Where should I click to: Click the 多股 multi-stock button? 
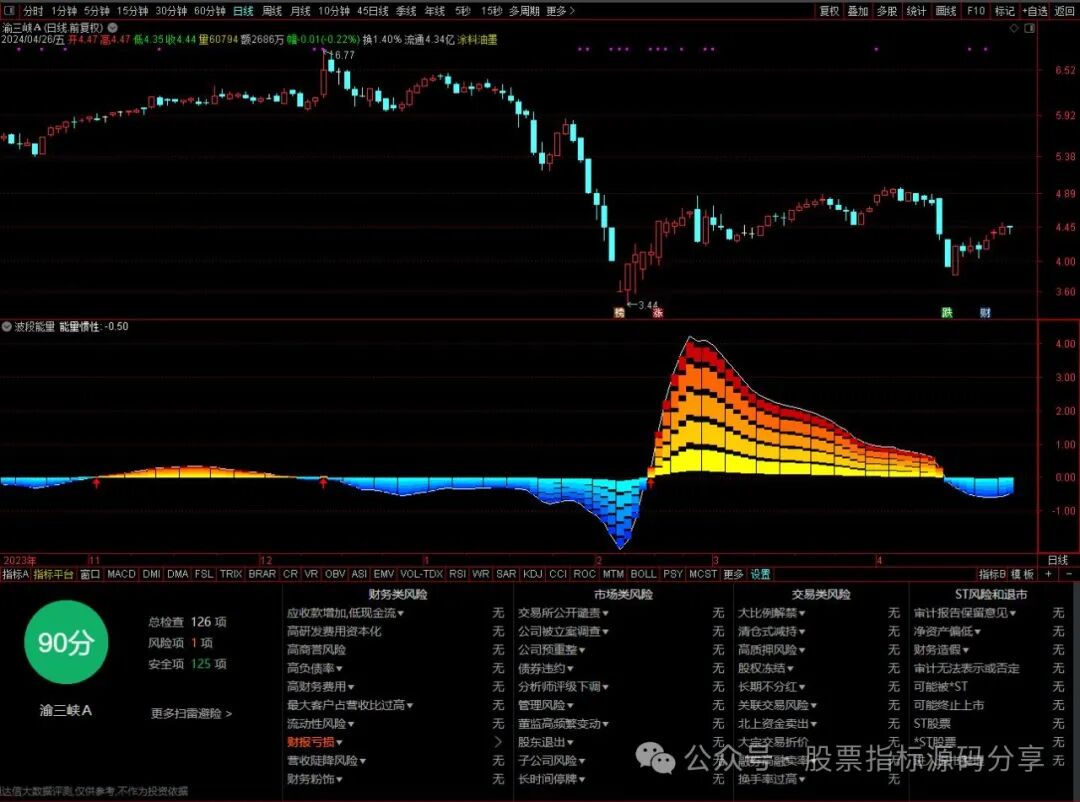(x=886, y=11)
